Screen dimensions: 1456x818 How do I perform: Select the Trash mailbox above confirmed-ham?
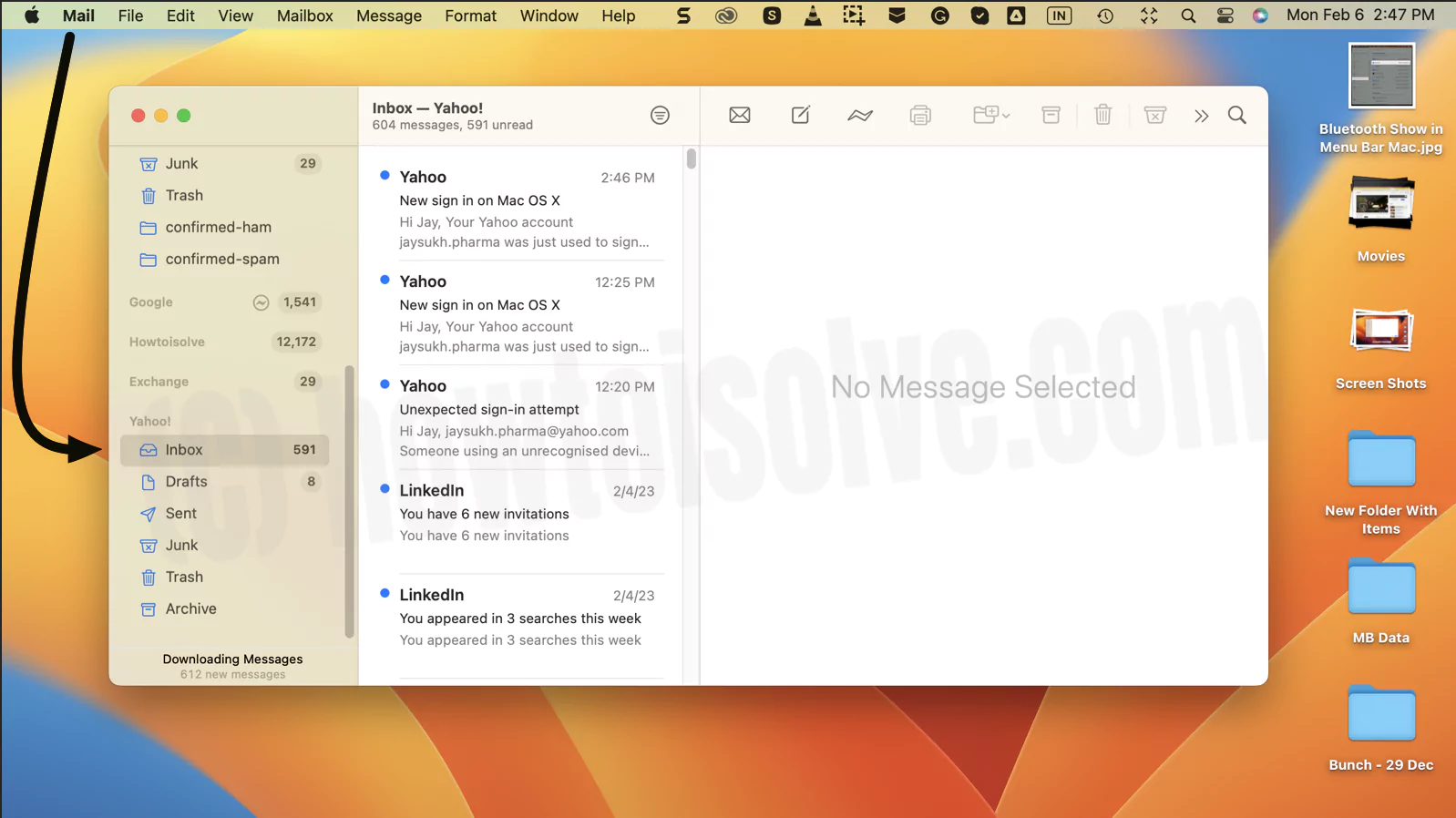[x=225, y=196]
